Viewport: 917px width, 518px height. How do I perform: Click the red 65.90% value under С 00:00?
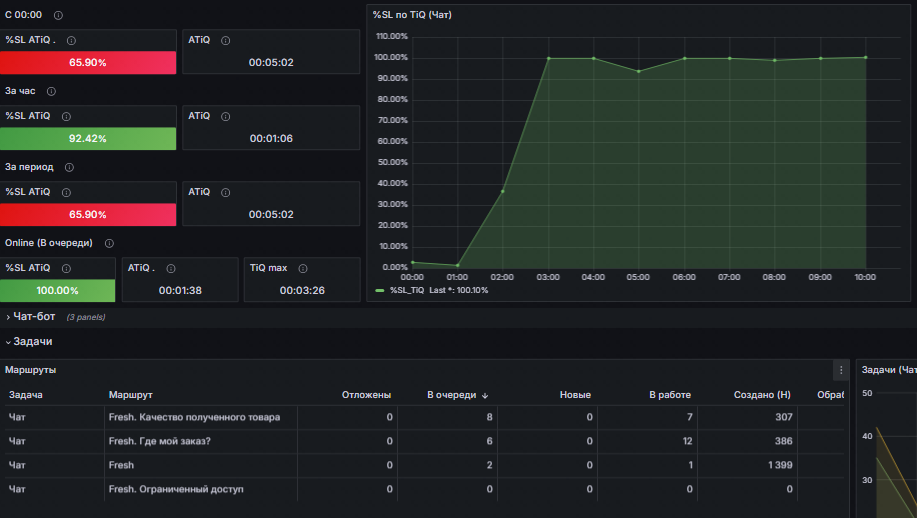click(88, 63)
